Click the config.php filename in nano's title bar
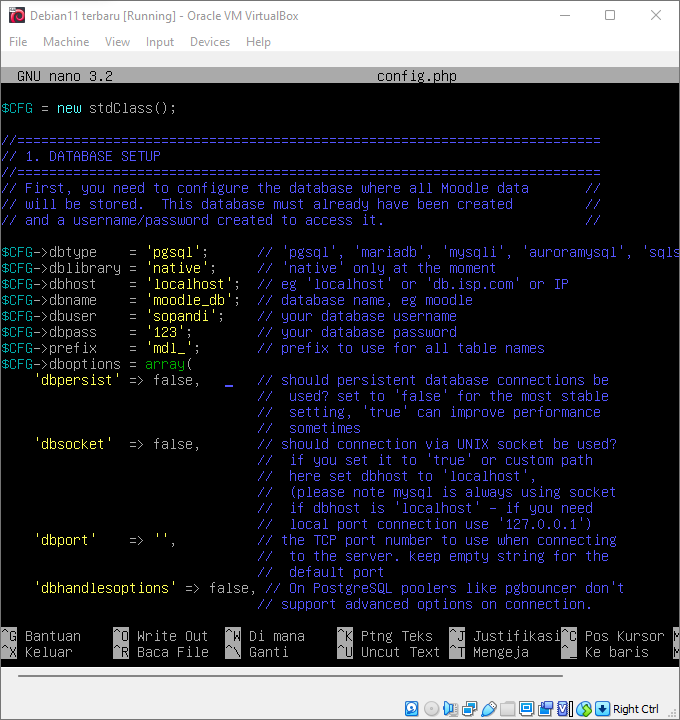 point(417,76)
